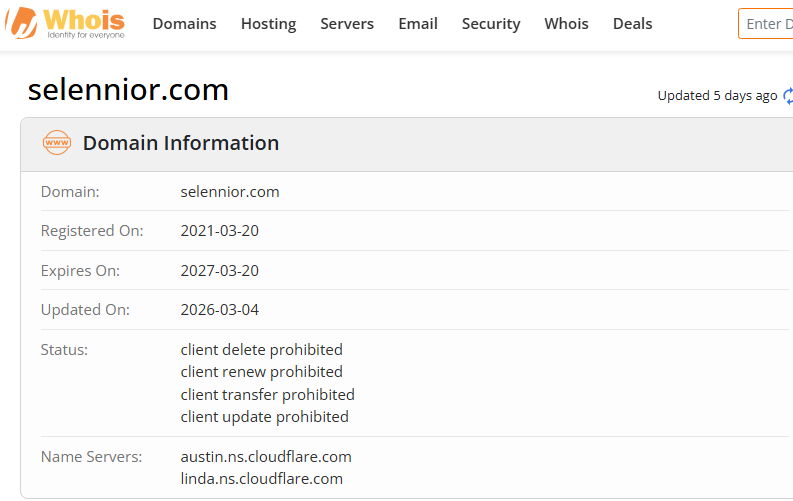Select the Security menu item

click(x=491, y=24)
